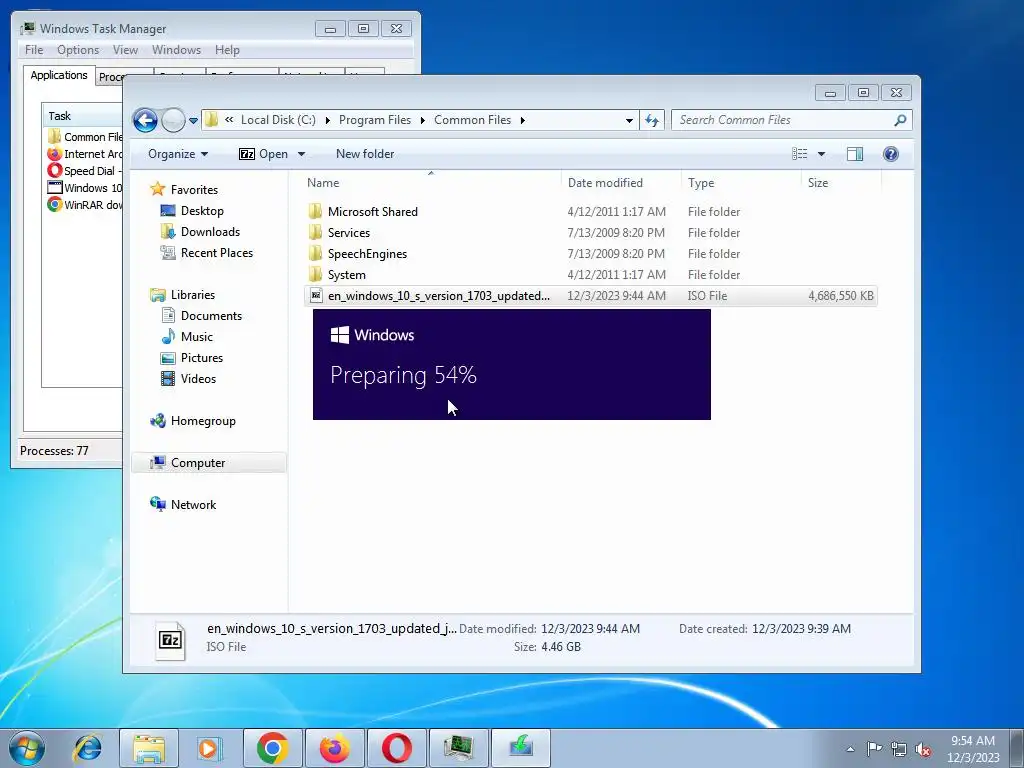Switch to Task Manager taskbar icon

(x=458, y=748)
